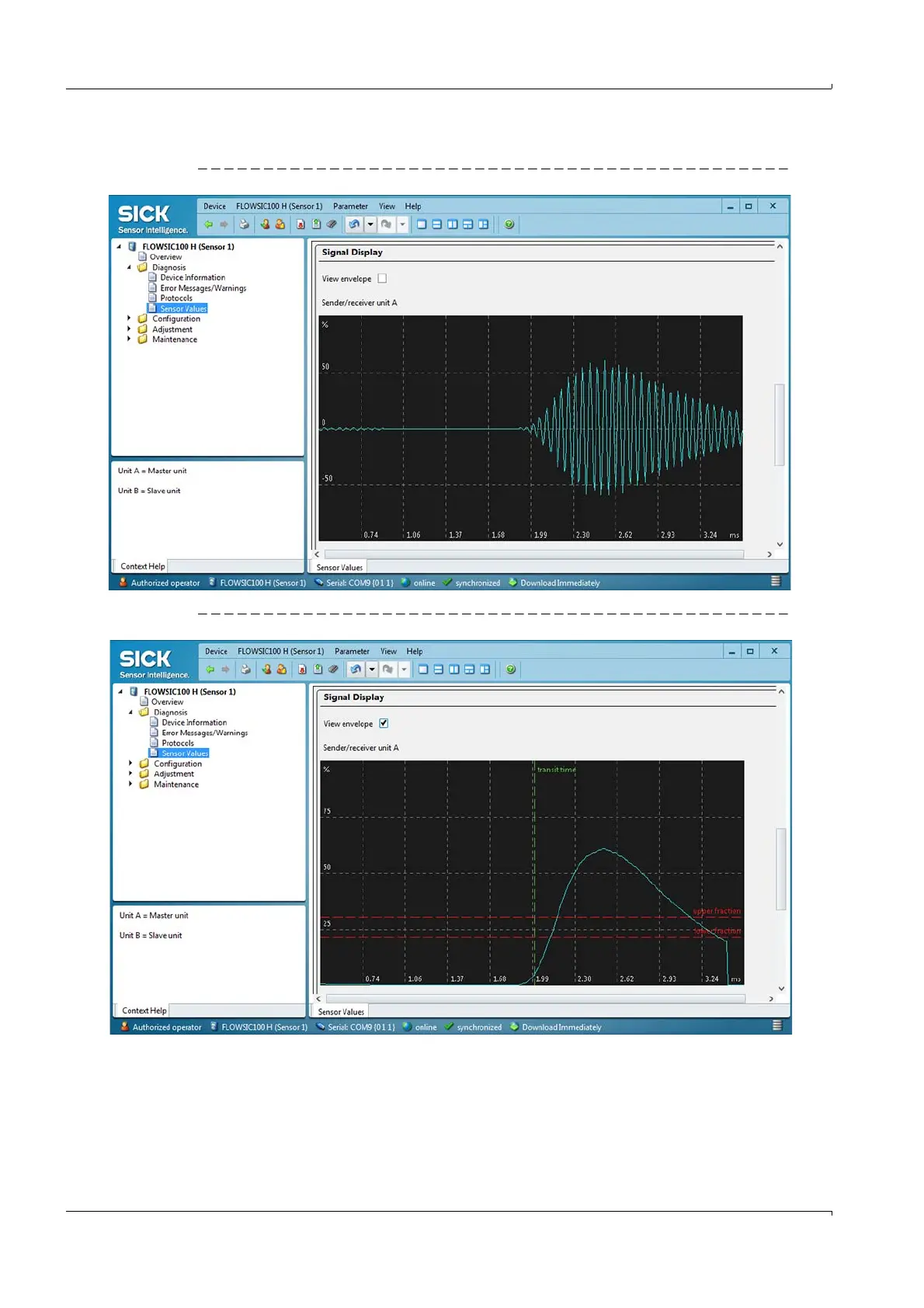This screenshot has width=924, height=1308.
Task: Click green help icon in envelope curve window
Action: 511,670
